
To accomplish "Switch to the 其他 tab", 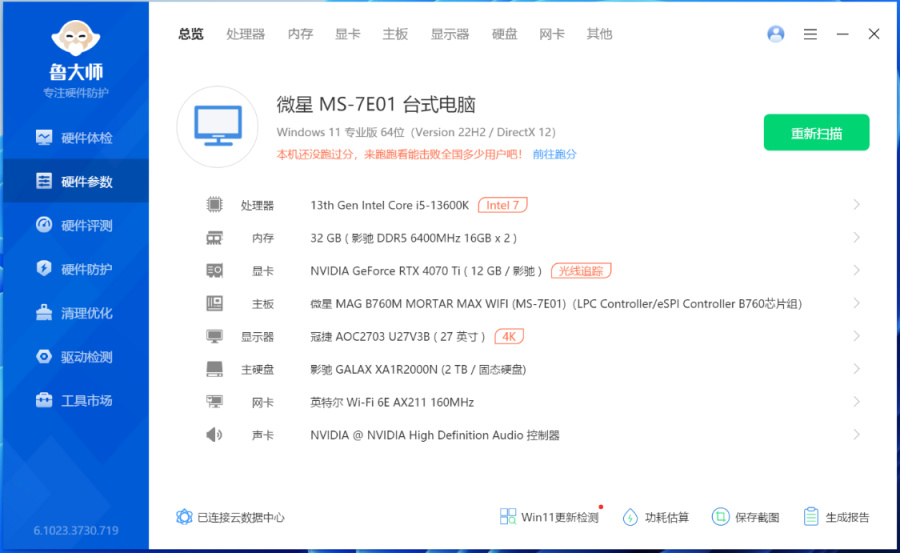I will click(599, 34).
